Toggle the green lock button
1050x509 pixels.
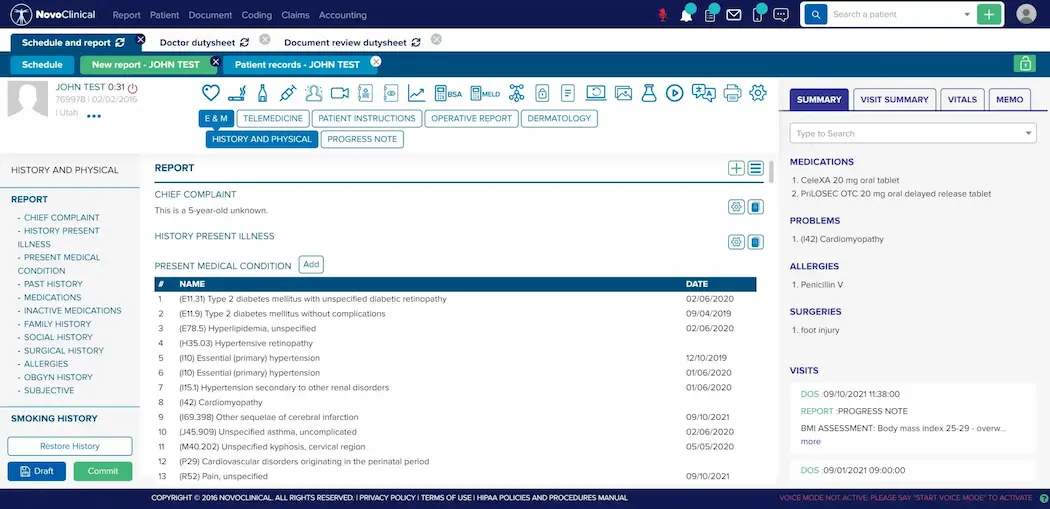pyautogui.click(x=1023, y=64)
